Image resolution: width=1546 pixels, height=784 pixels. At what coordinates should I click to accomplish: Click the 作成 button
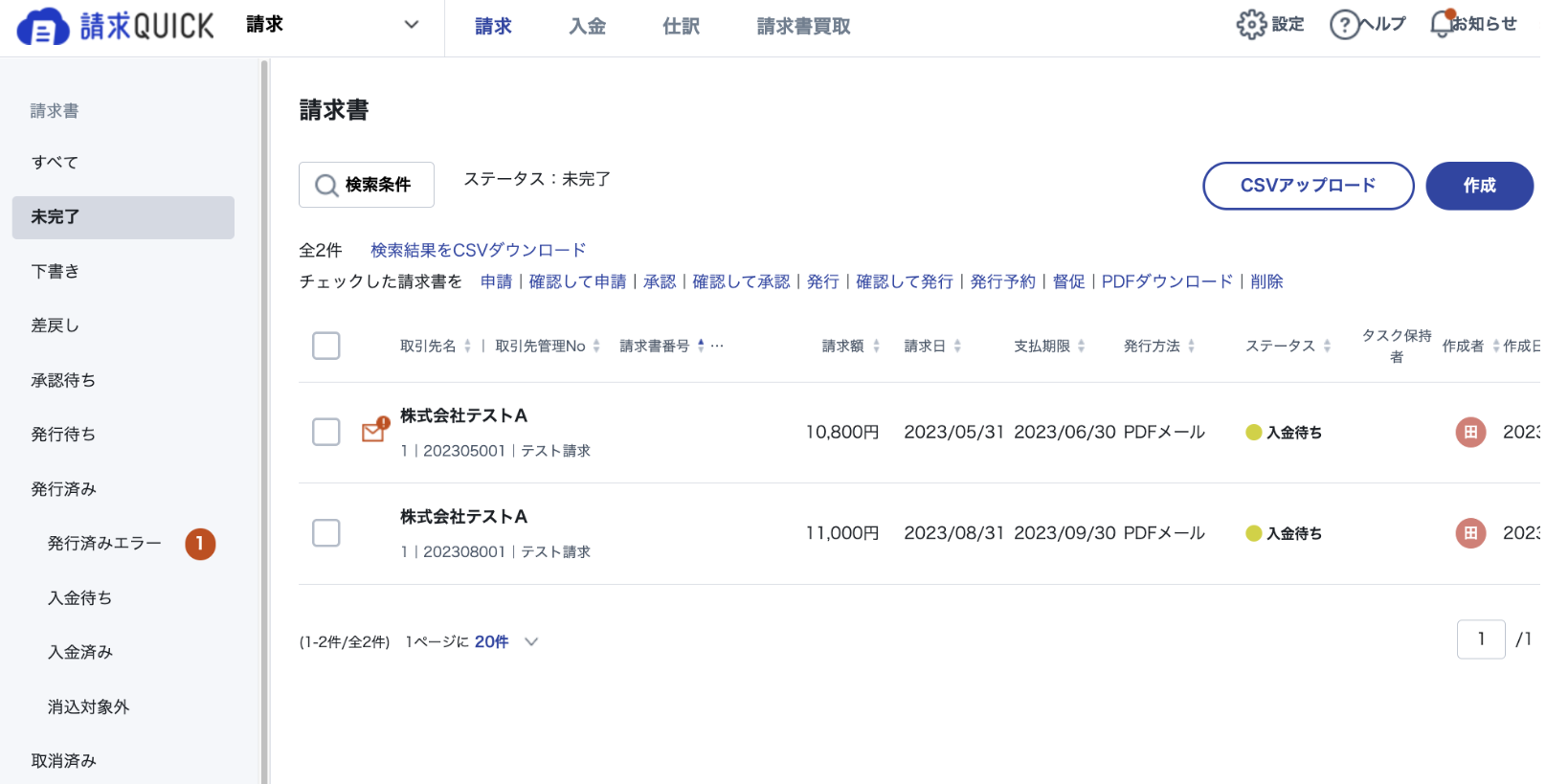1479,186
